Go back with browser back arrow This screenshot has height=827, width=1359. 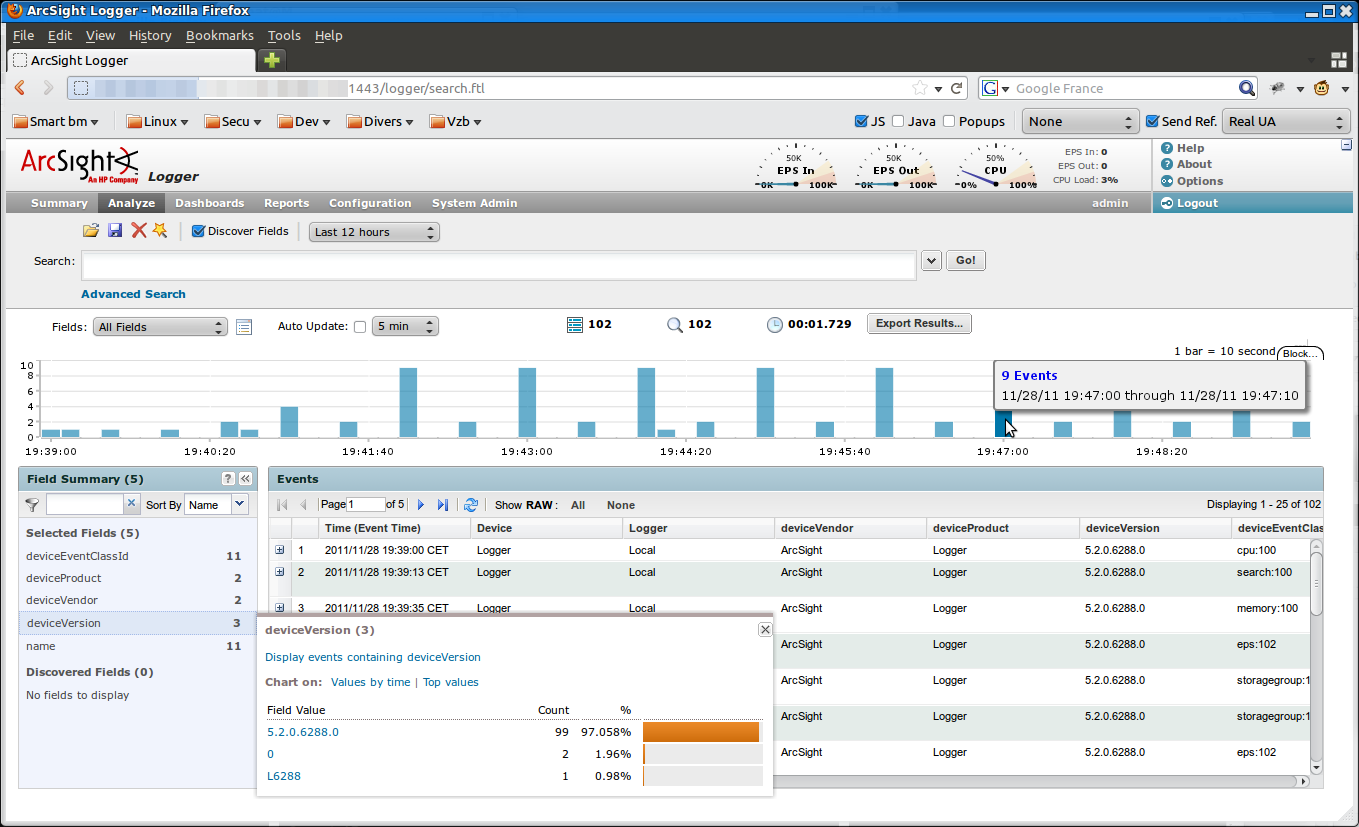coord(20,88)
